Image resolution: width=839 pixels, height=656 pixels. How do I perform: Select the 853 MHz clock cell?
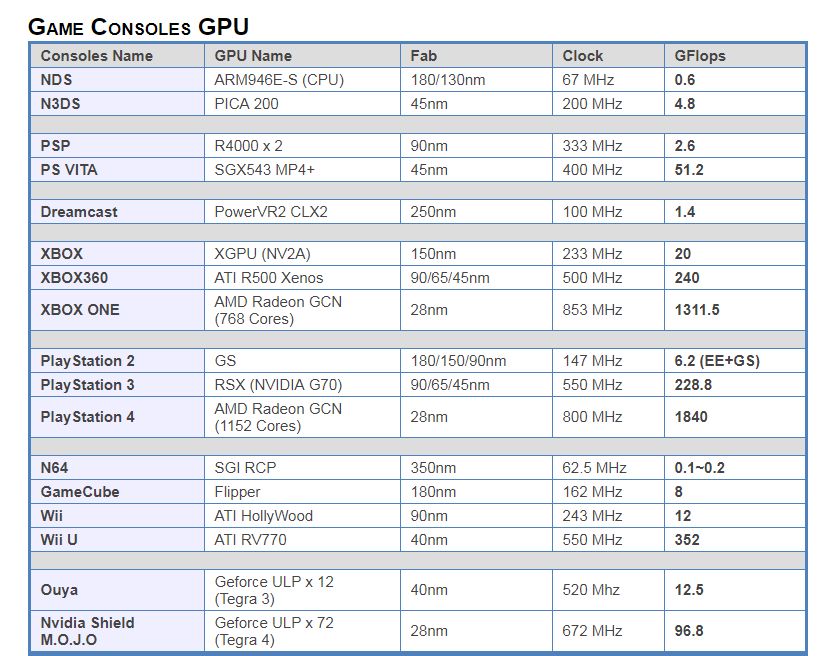(x=593, y=310)
